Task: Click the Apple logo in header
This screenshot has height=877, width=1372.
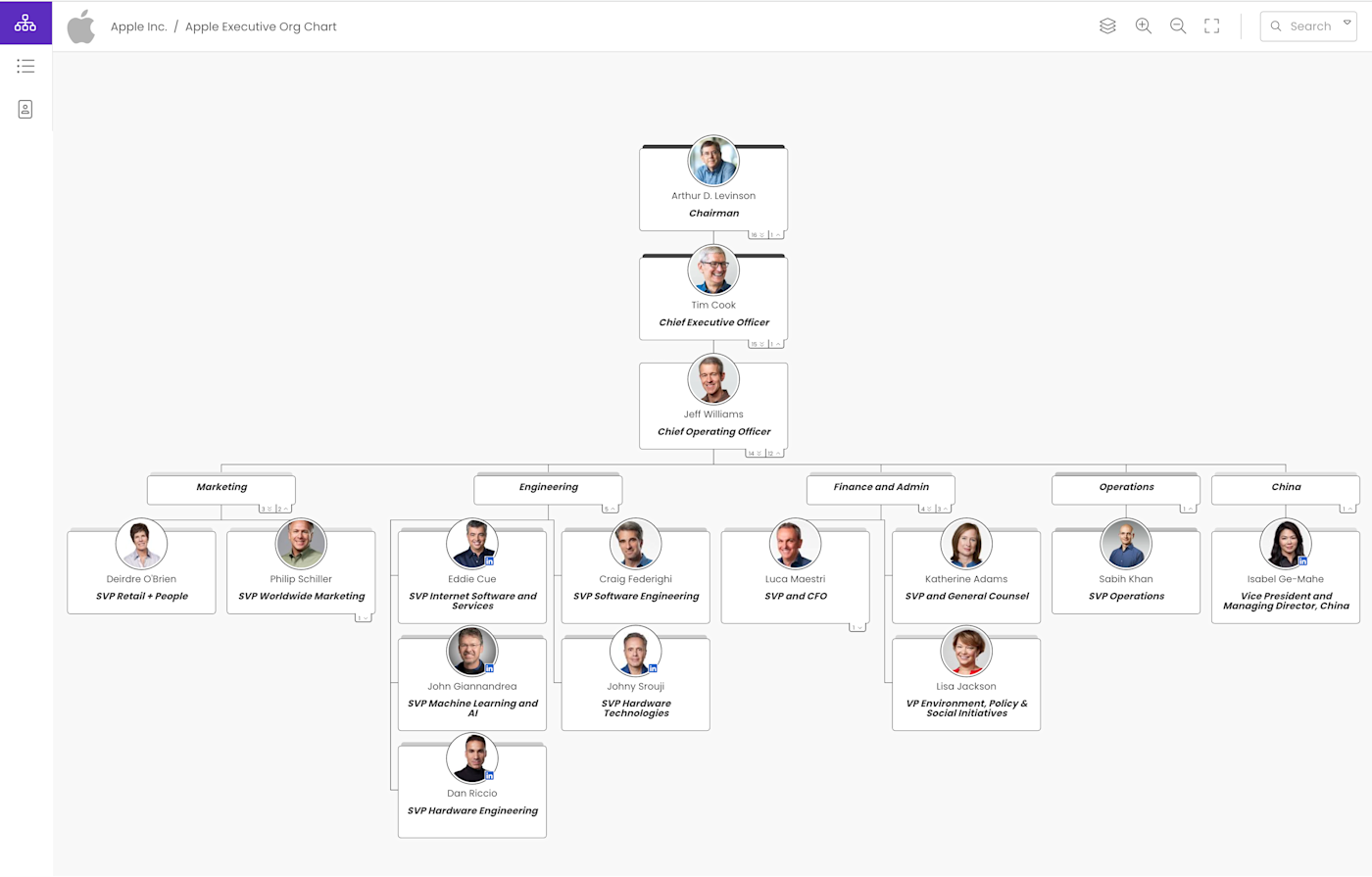Action: click(81, 26)
